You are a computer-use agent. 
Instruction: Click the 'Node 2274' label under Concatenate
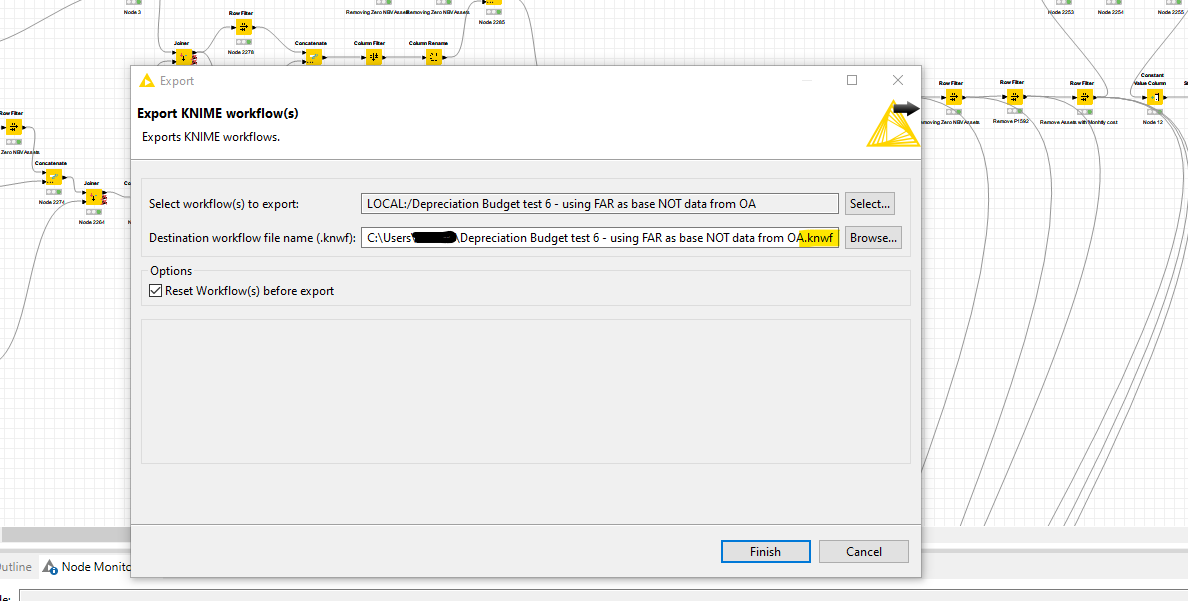tap(52, 202)
